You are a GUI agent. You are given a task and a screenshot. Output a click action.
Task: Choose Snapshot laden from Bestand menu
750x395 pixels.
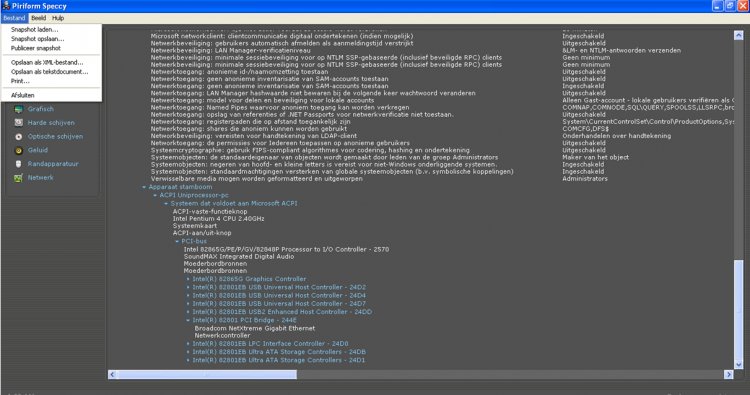[34, 30]
